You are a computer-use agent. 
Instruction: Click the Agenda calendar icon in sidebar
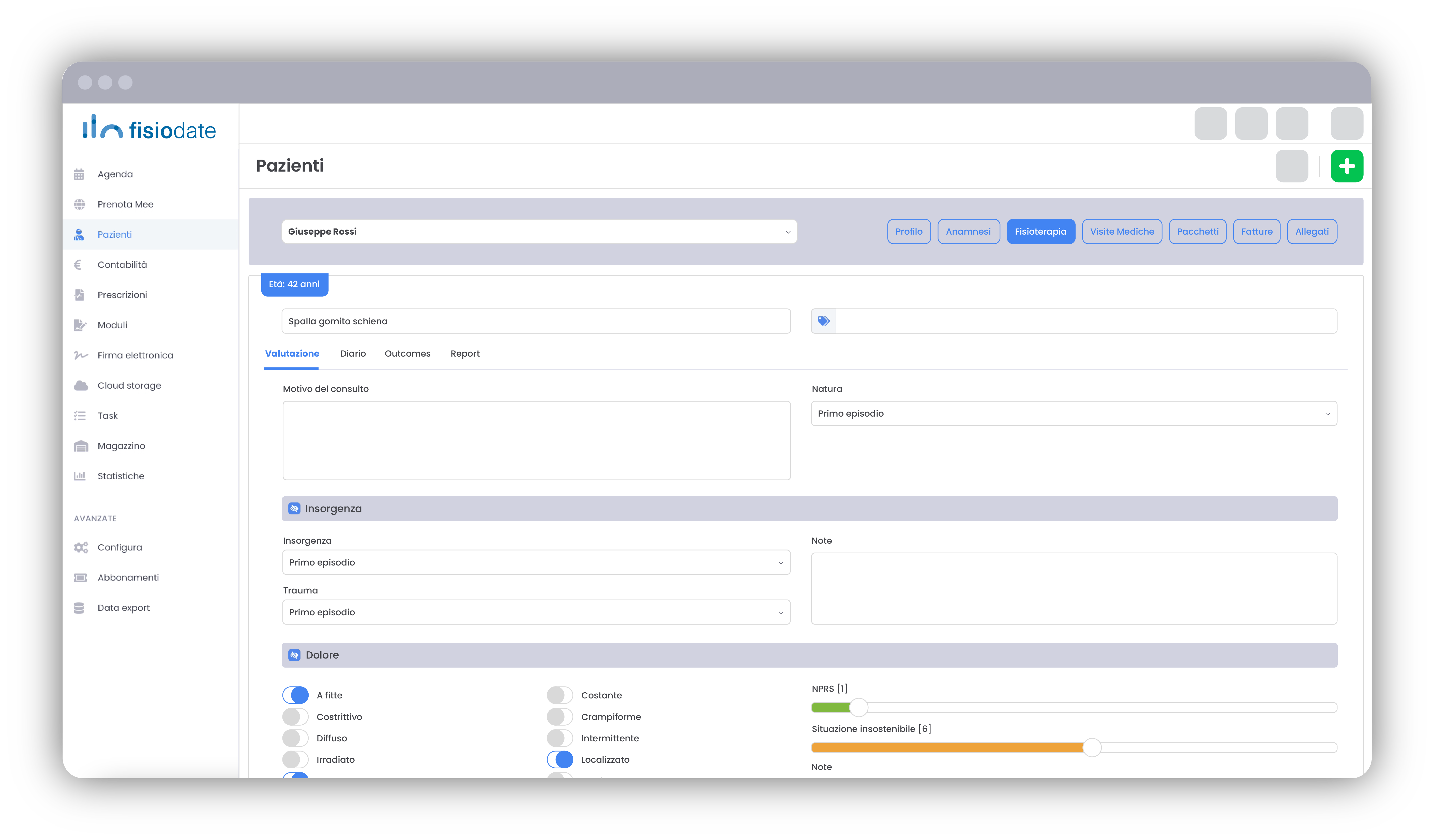79,174
